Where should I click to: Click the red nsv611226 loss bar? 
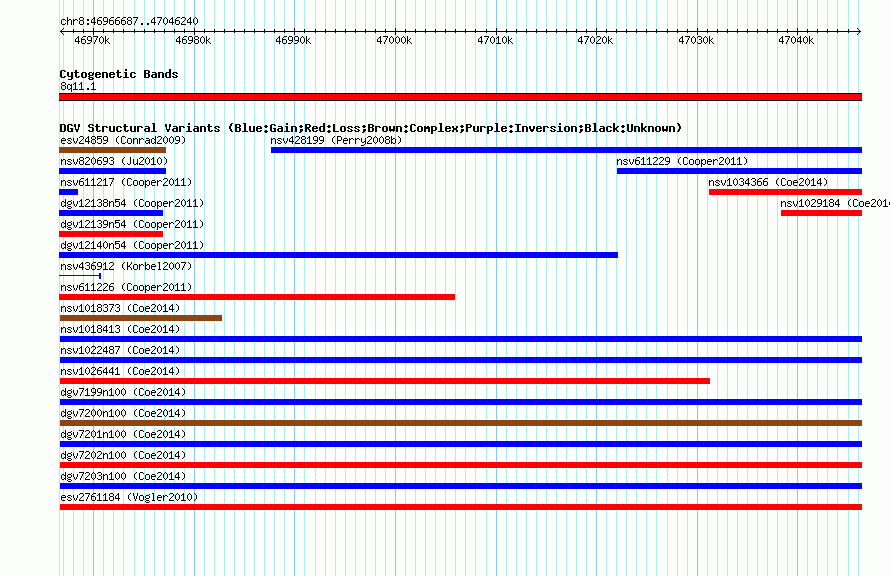tap(257, 297)
